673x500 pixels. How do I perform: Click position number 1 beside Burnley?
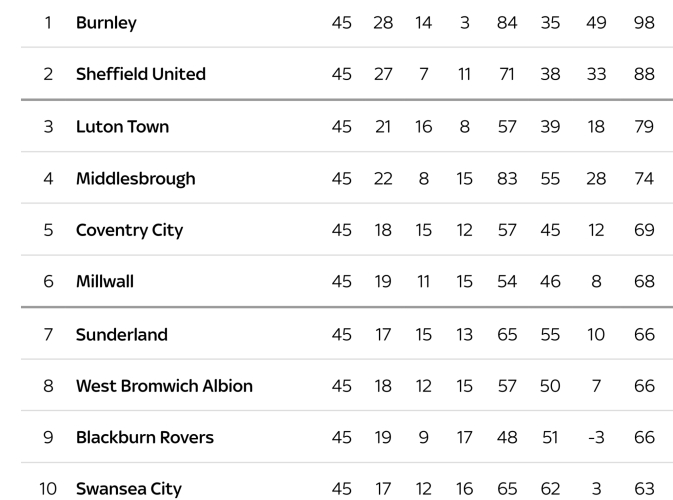tap(48, 22)
